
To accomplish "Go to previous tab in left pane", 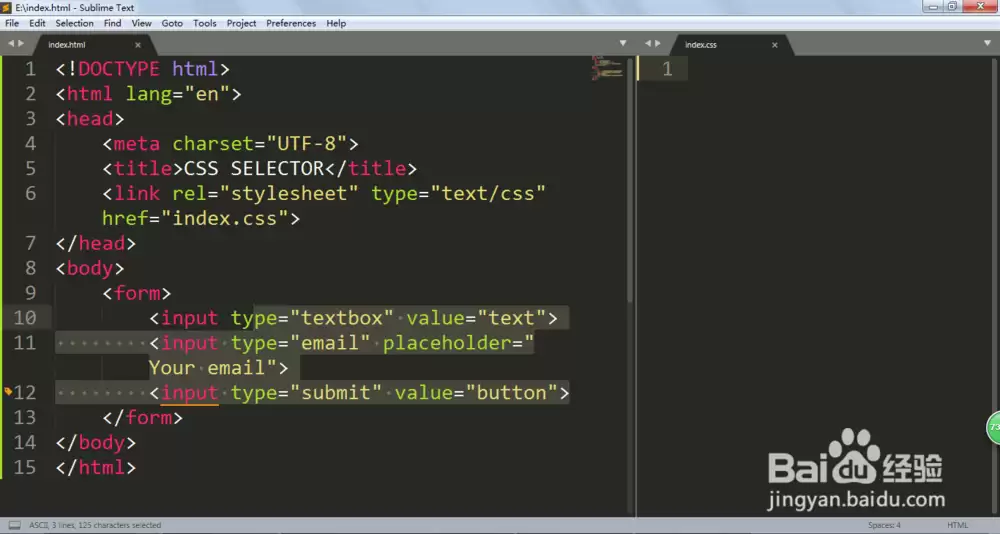I will pyautogui.click(x=11, y=43).
